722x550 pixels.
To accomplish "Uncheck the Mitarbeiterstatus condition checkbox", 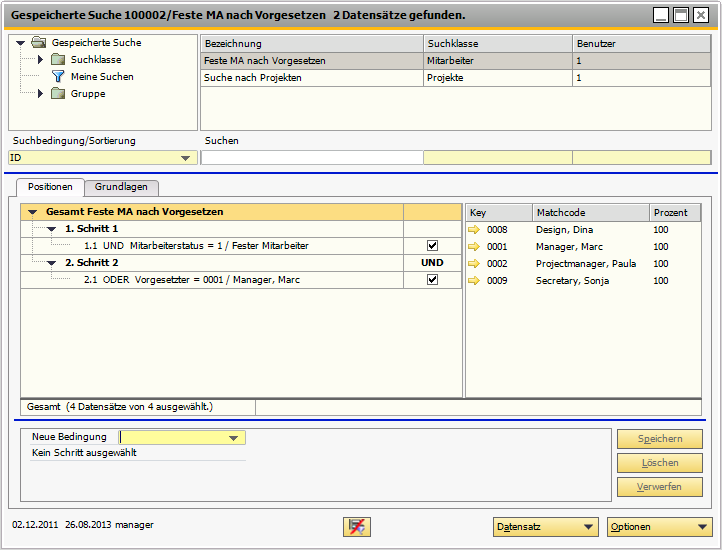I will coord(432,246).
